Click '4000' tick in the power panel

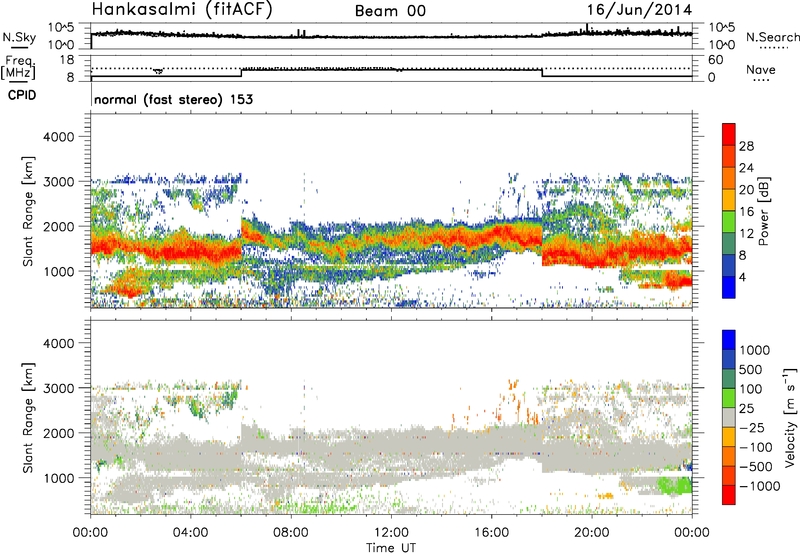click(58, 137)
